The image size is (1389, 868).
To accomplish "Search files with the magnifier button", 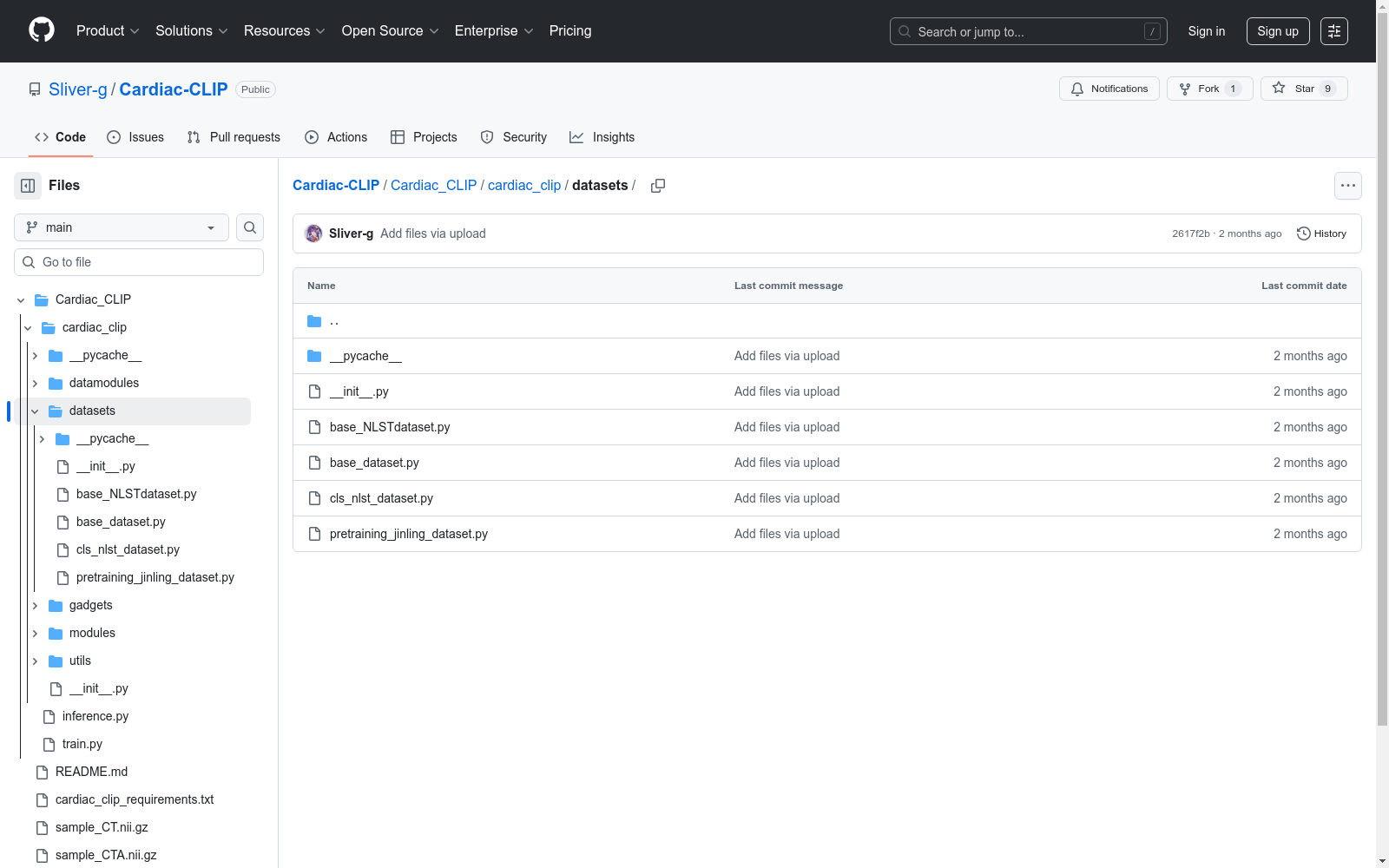I will click(x=250, y=227).
